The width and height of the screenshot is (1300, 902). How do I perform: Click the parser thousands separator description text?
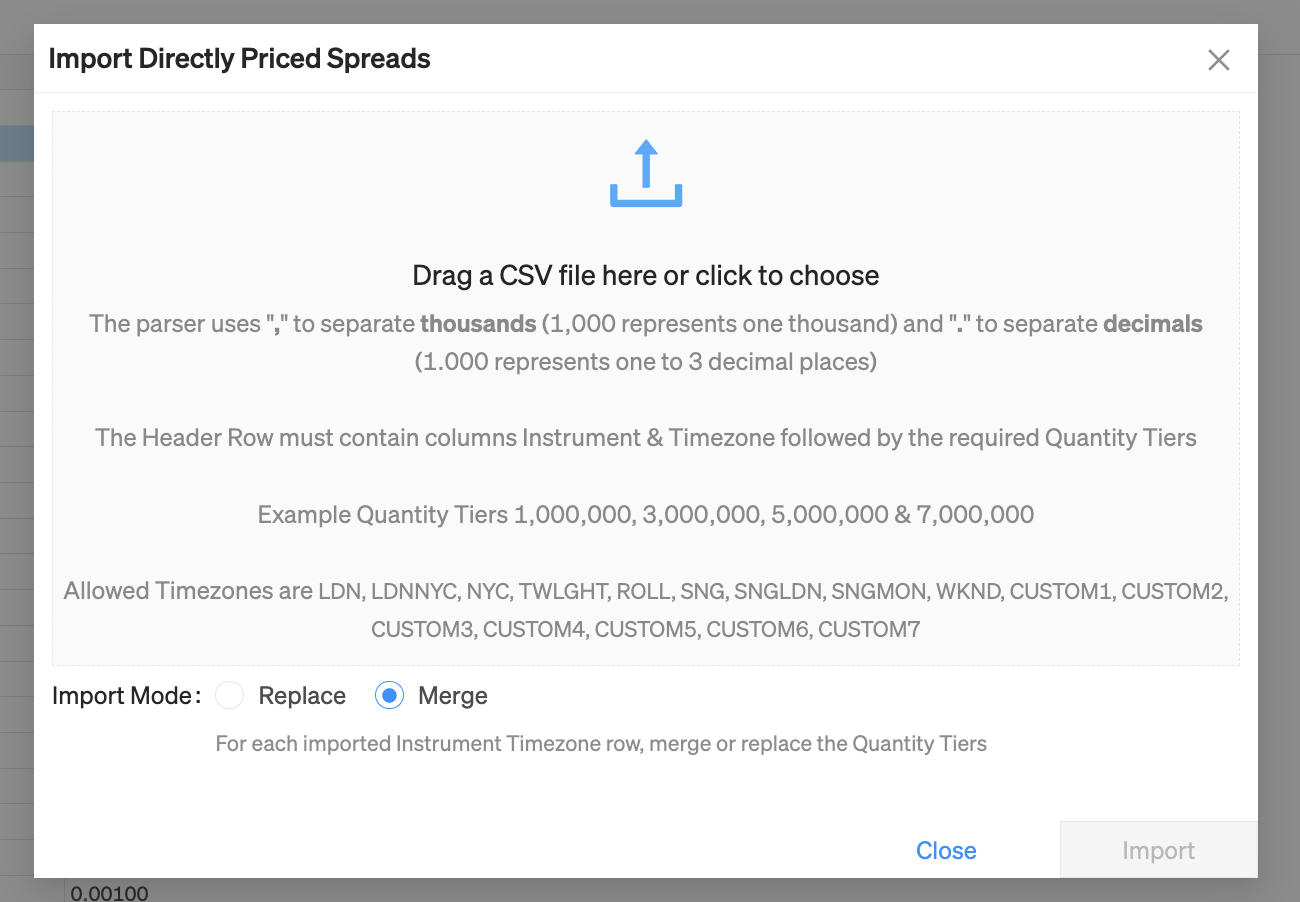click(x=646, y=324)
